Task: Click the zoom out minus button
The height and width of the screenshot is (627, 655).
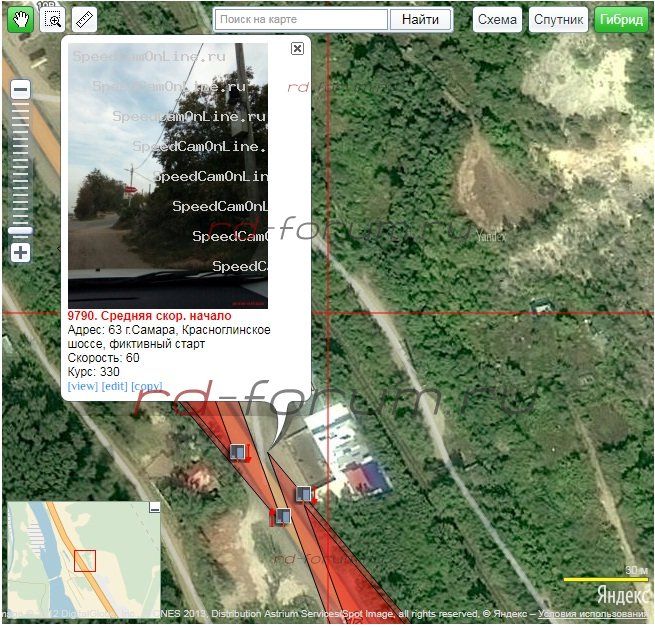Action: [x=20, y=90]
